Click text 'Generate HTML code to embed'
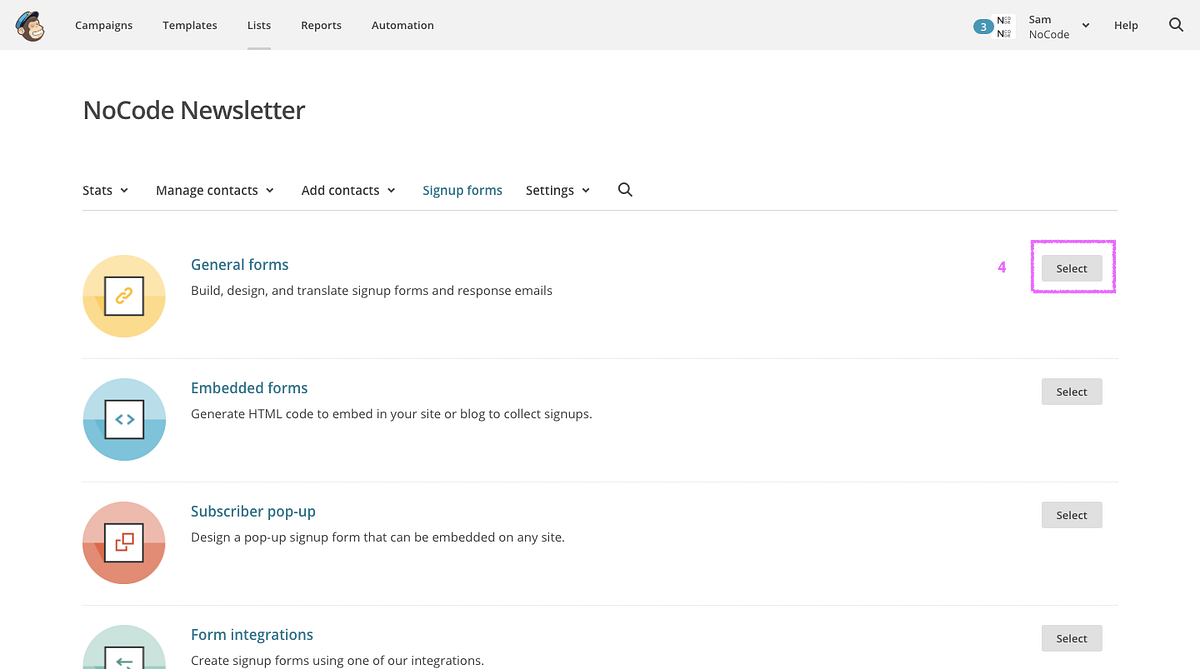 tap(278, 414)
